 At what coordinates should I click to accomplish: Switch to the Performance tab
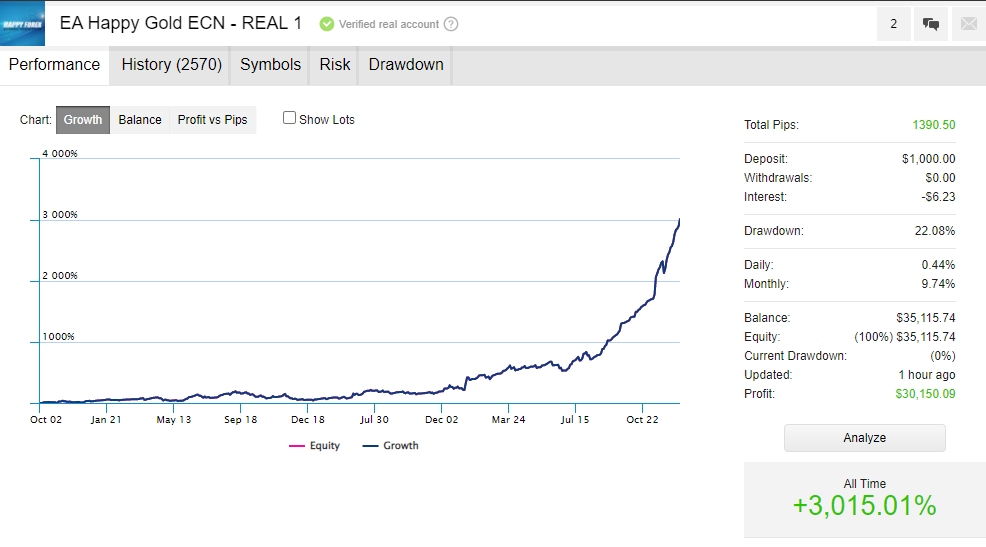tap(54, 65)
